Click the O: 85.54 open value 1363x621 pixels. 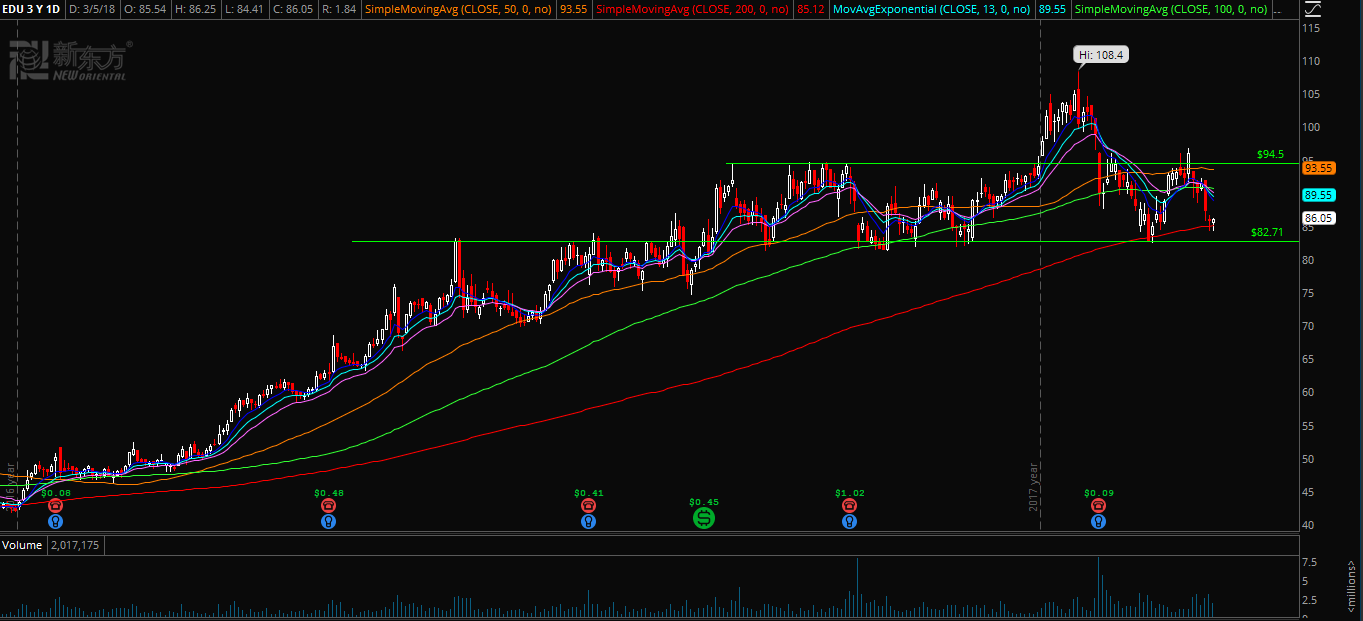click(x=146, y=9)
